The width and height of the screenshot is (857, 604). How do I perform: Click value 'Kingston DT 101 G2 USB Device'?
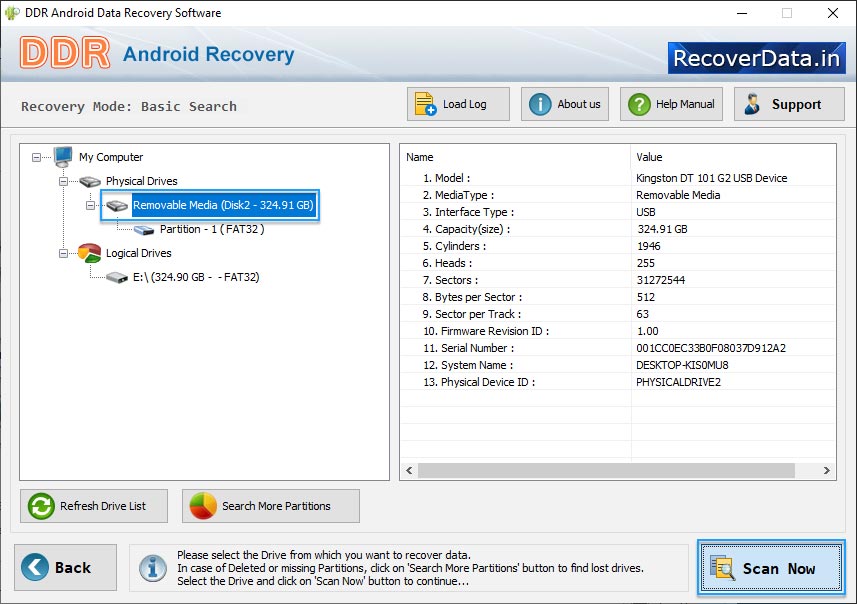[x=712, y=178]
